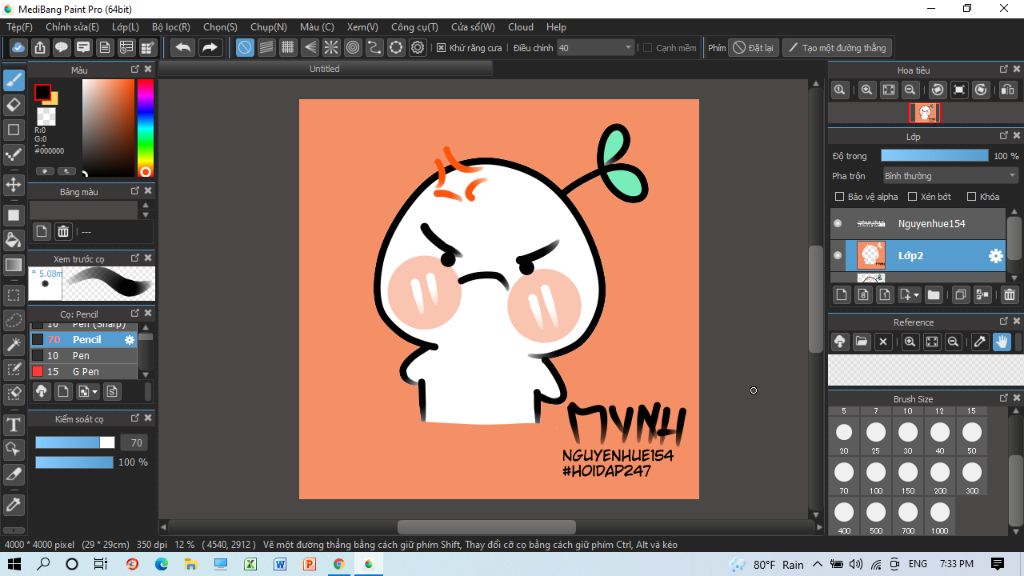Zoom out on the Navigator panel
This screenshot has width=1024, height=576.
click(910, 90)
